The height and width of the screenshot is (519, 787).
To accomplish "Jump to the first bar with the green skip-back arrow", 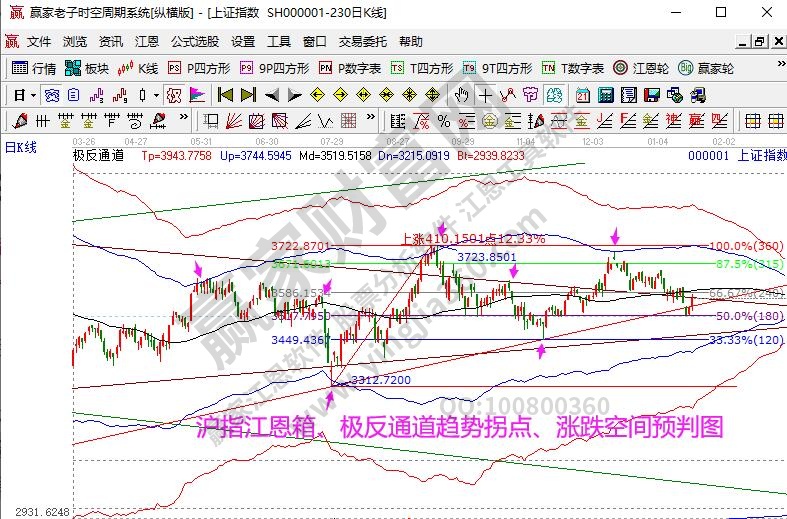I will click(225, 95).
